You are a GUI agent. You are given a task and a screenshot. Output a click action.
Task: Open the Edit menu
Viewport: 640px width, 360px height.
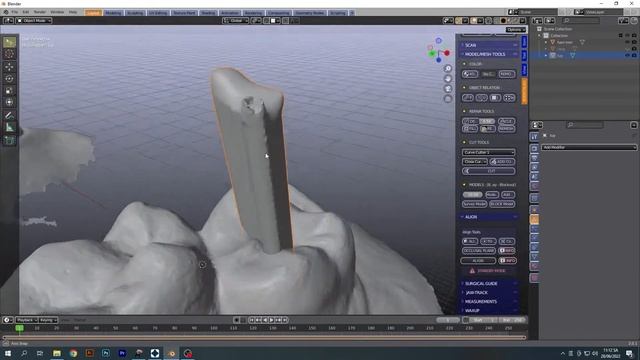(x=26, y=12)
